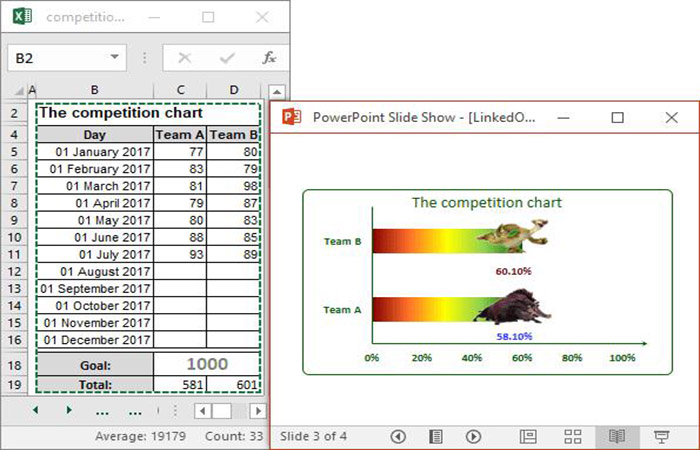The height and width of the screenshot is (450, 700).
Task: Go to next sheet tab arrow
Action: pyautogui.click(x=69, y=410)
